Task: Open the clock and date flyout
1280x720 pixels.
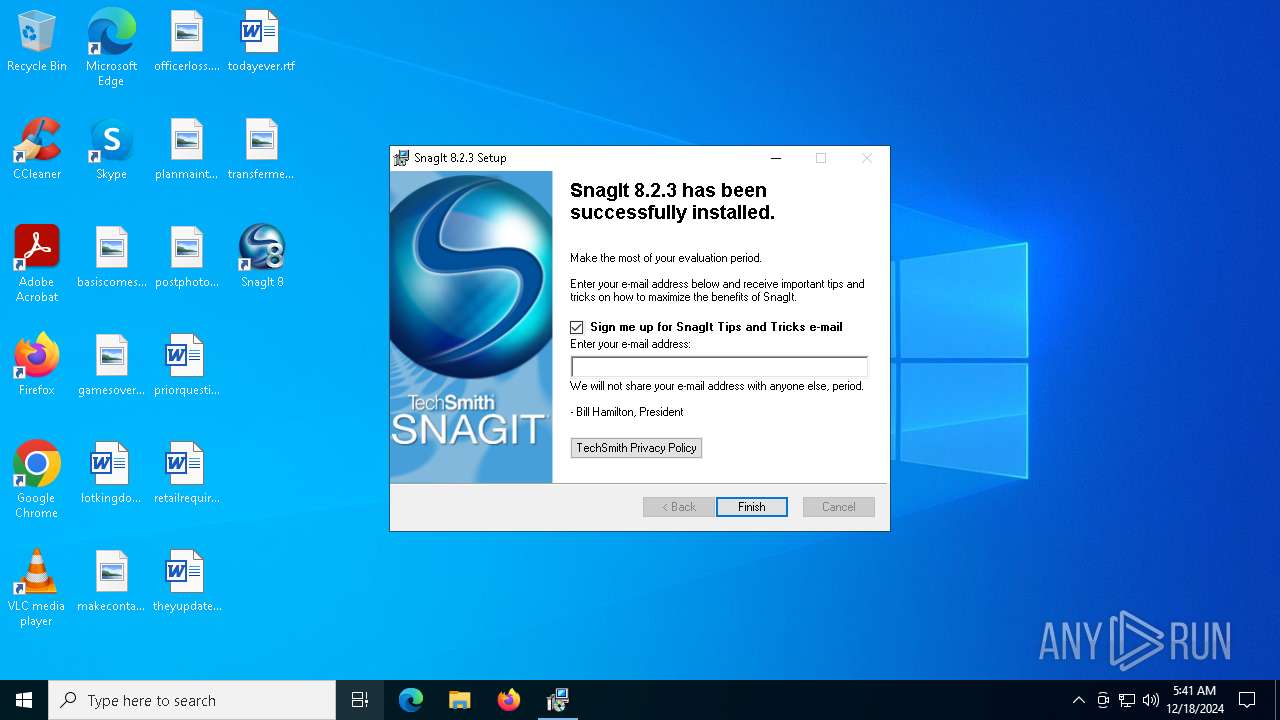Action: (1195, 700)
